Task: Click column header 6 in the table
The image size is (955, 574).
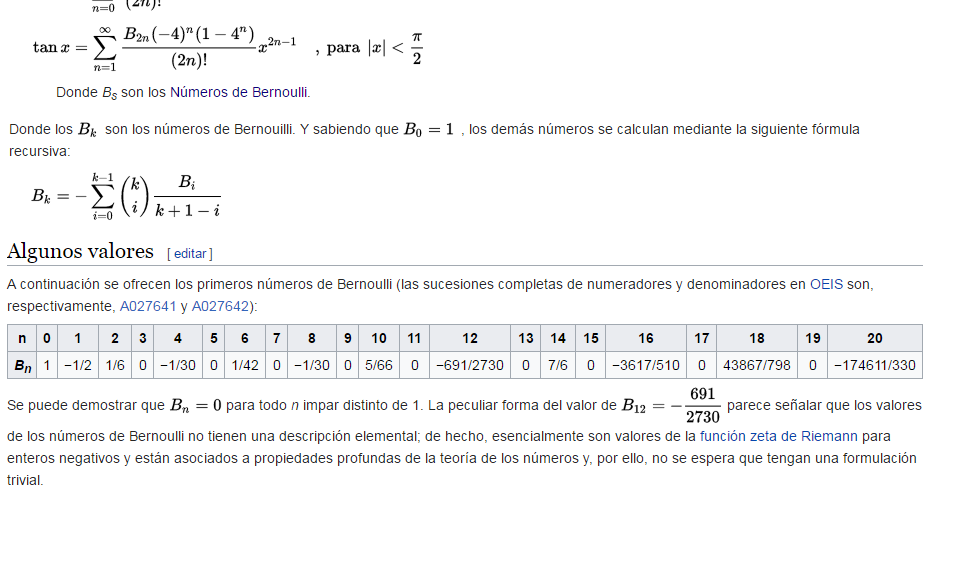Action: (x=245, y=338)
